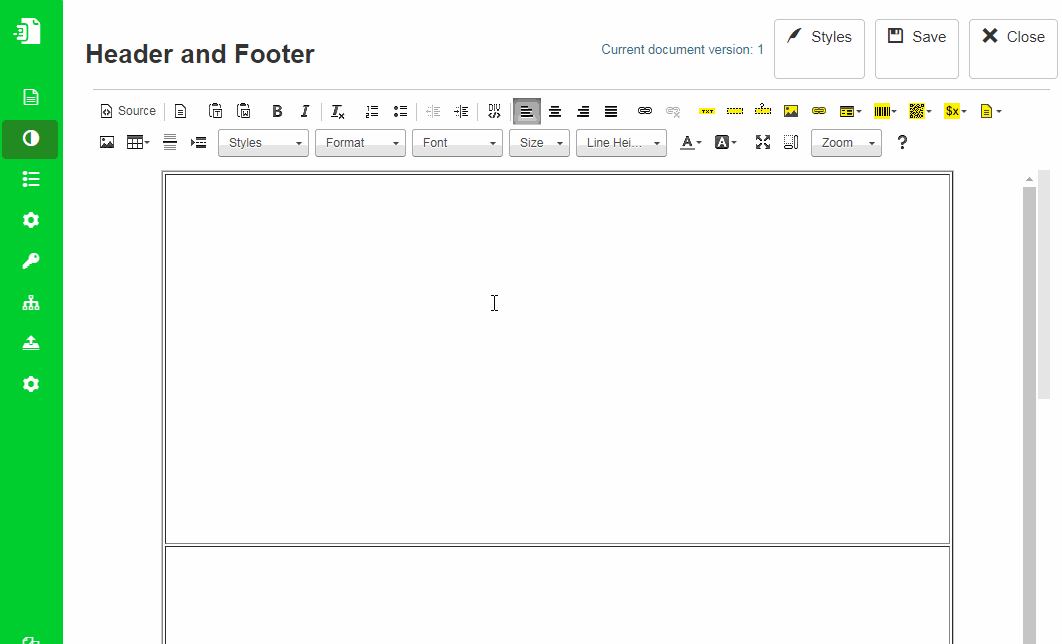This screenshot has width=1062, height=644.
Task: Switch to Source view
Action: pyautogui.click(x=128, y=111)
